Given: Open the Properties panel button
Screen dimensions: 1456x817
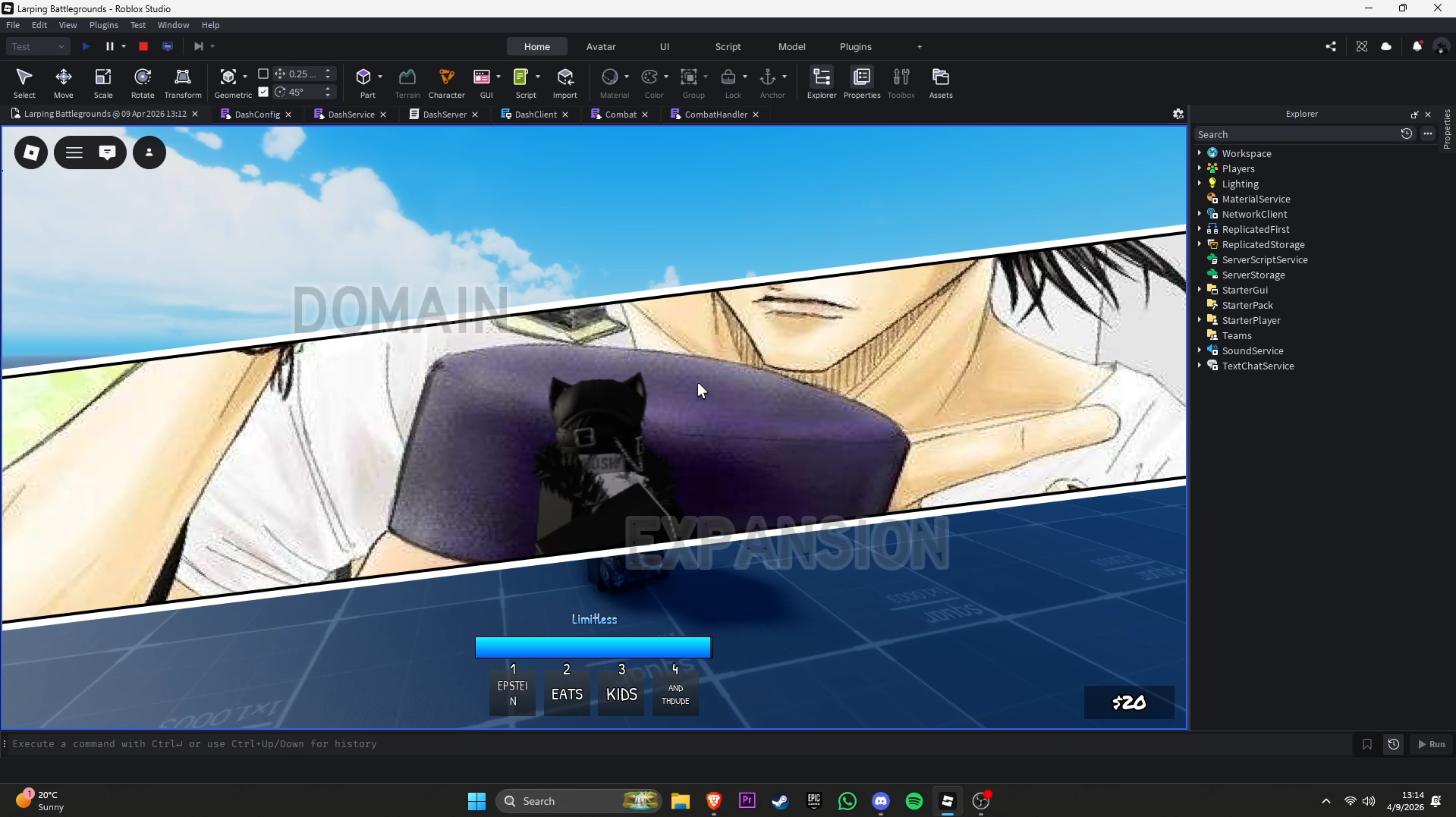Looking at the screenshot, I should point(862,83).
